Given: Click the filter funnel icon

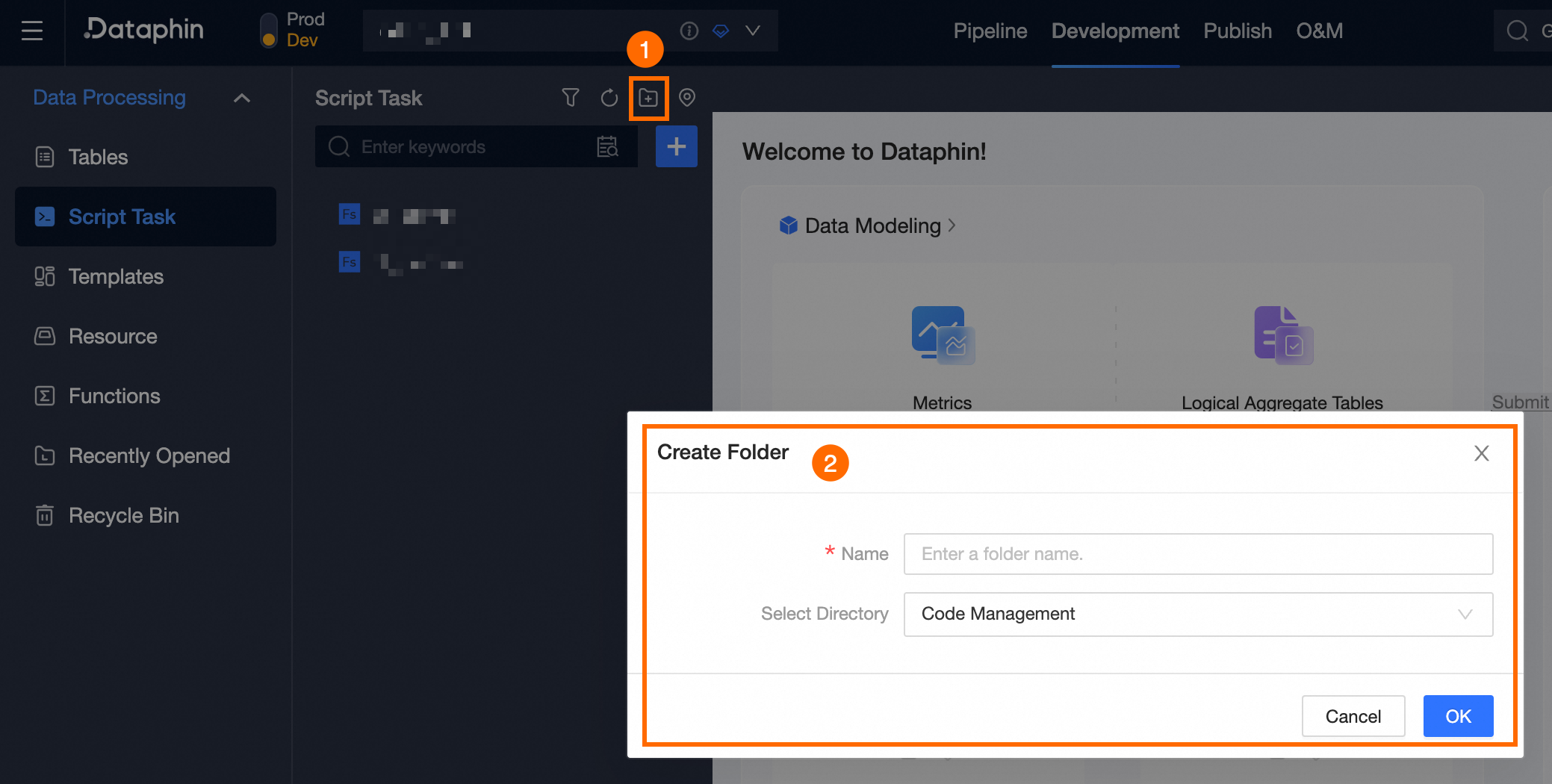Looking at the screenshot, I should (x=571, y=98).
